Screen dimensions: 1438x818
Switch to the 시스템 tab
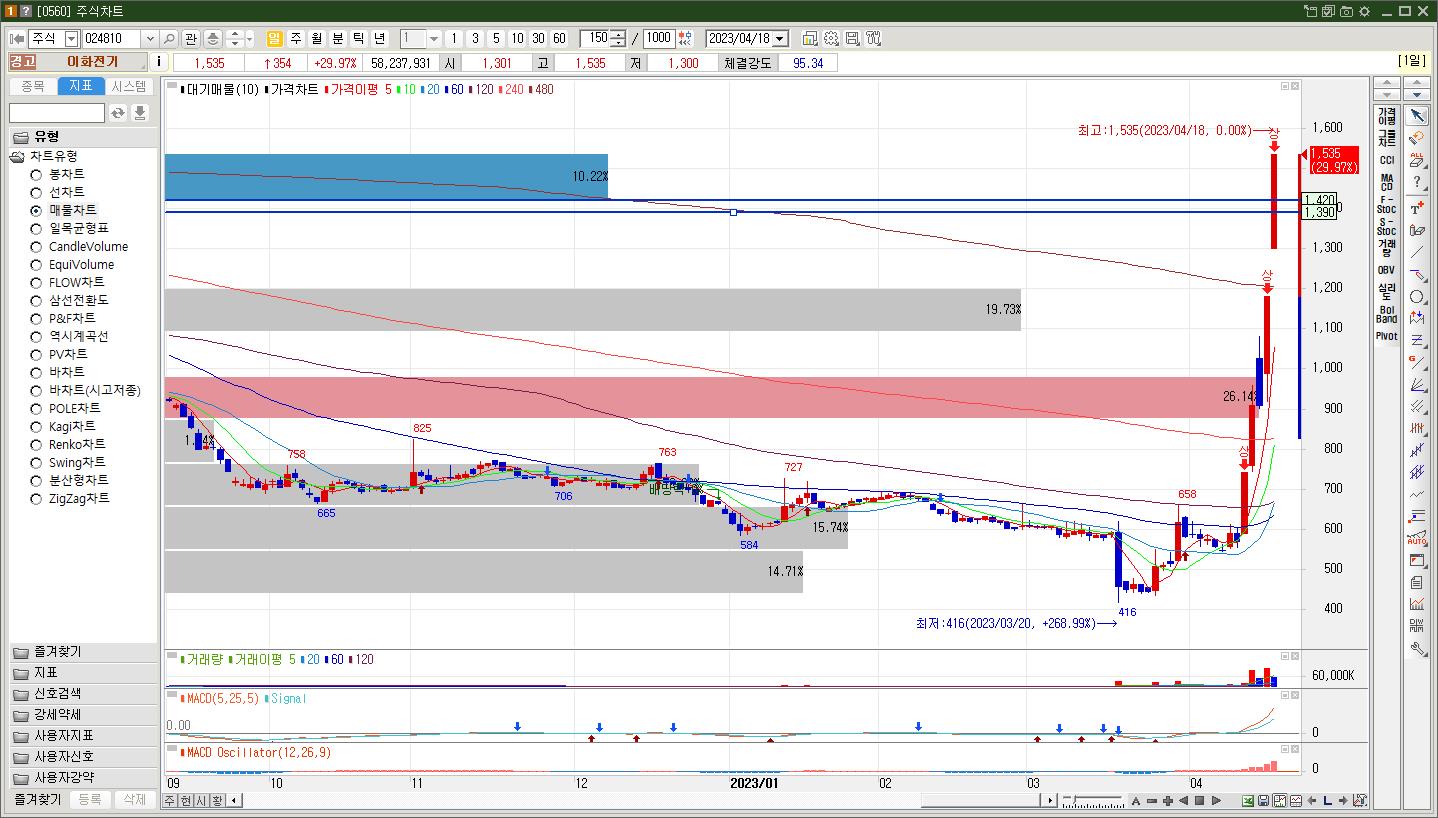coord(129,86)
